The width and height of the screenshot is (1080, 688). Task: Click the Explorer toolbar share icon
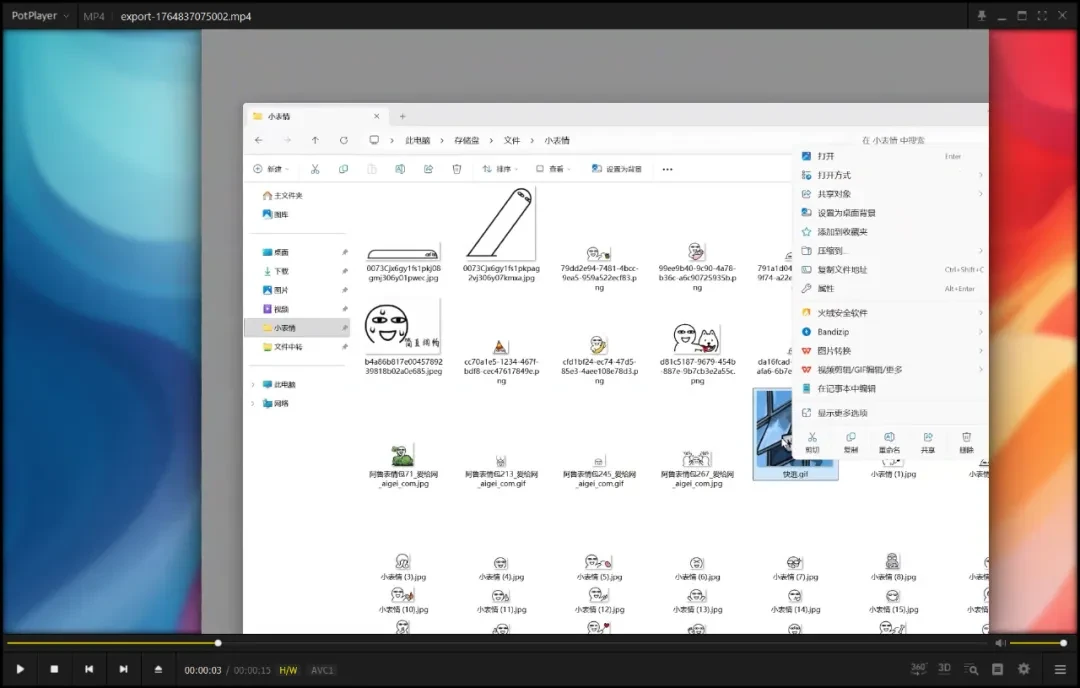[428, 169]
